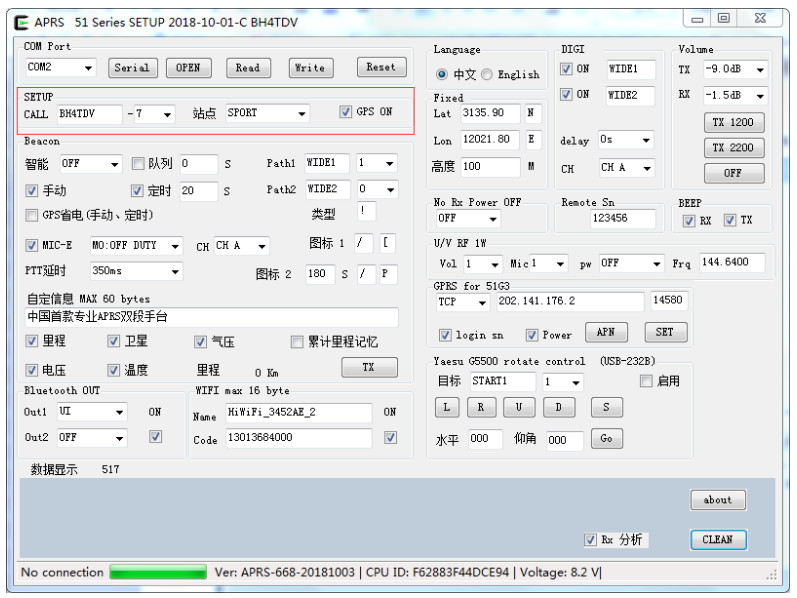Click the TX 2200 button
Viewport: 797px width, 598px height.
[734, 148]
